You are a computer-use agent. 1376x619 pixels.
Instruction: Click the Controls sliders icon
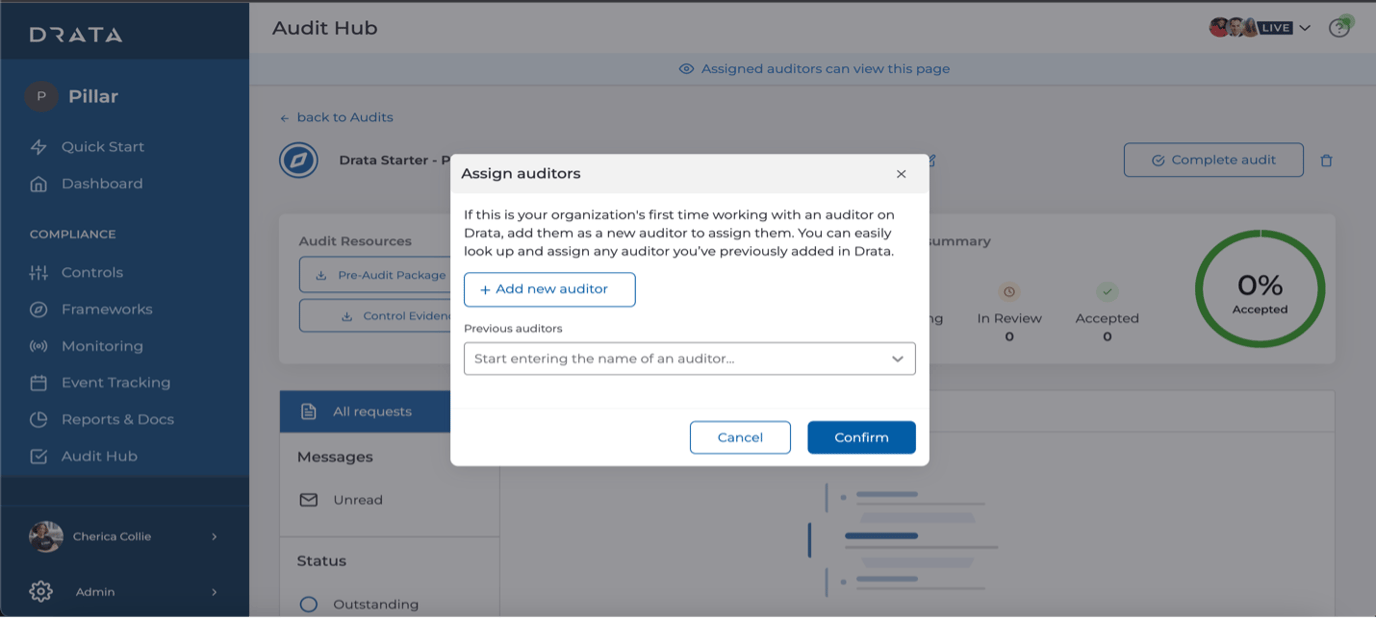coord(39,273)
